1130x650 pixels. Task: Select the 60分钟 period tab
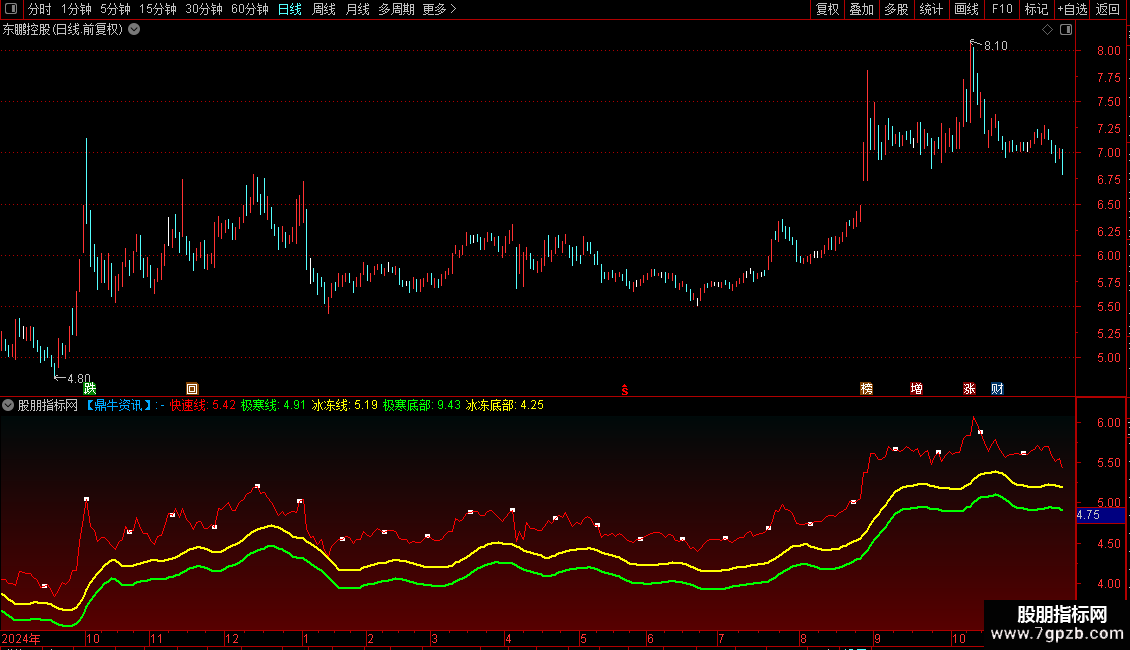click(x=249, y=9)
